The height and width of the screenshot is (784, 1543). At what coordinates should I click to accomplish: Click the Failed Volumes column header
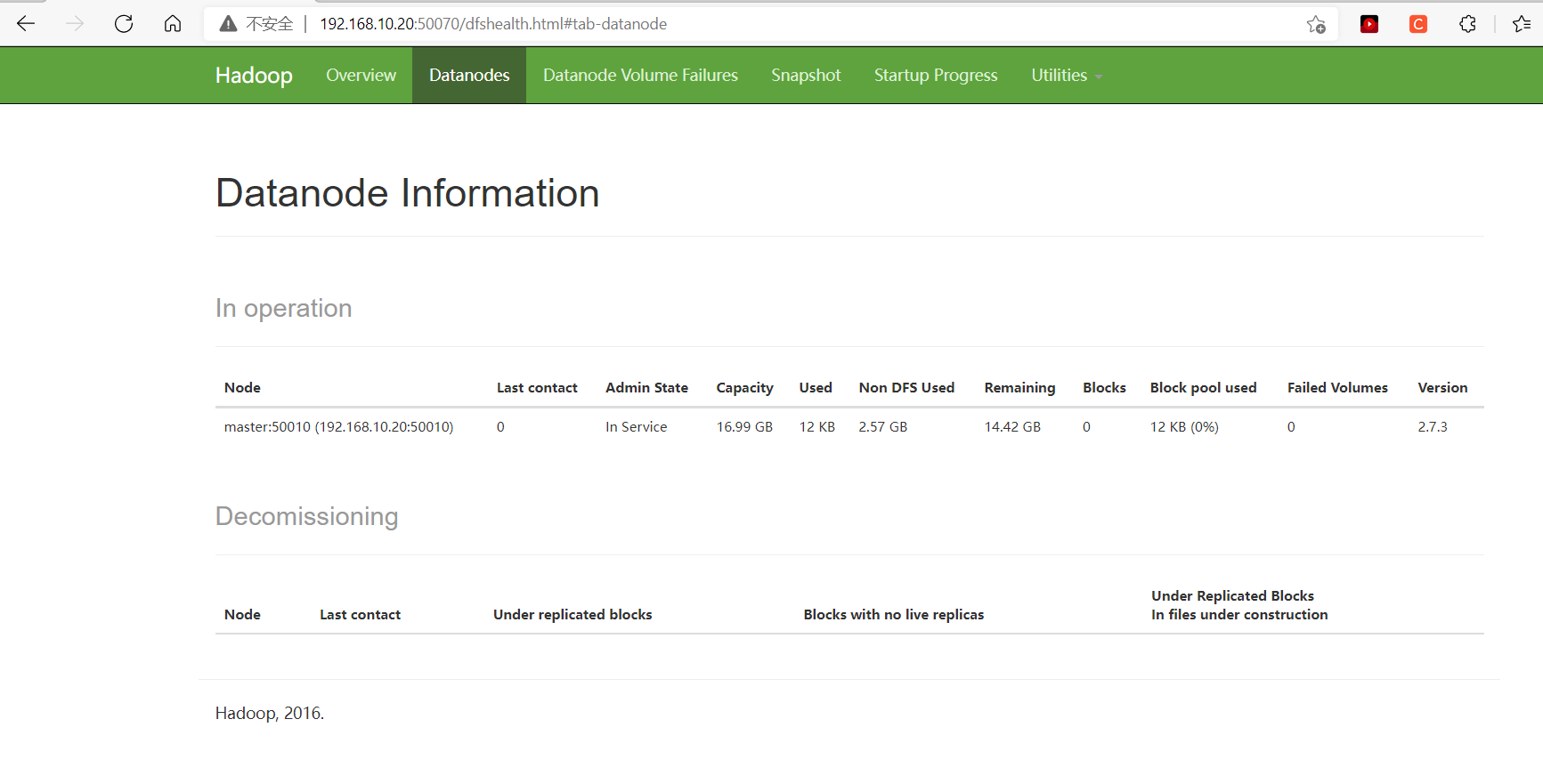[1337, 388]
